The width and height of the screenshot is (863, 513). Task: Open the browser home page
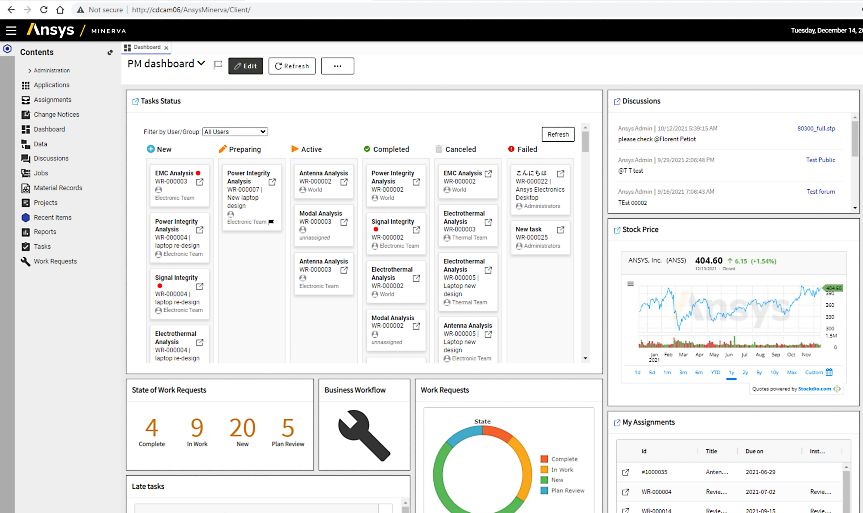point(60,9)
